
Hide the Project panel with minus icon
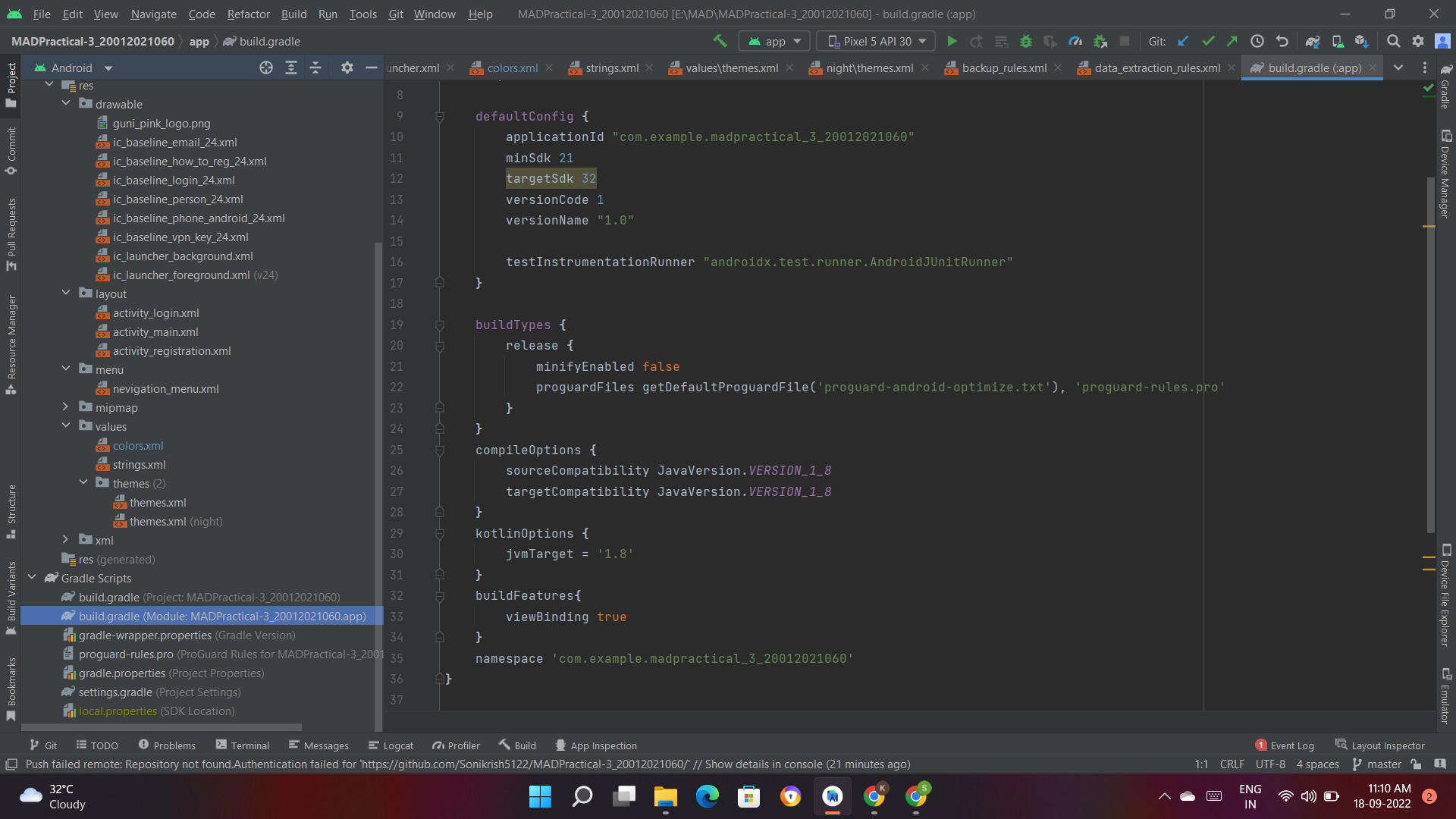tap(372, 67)
